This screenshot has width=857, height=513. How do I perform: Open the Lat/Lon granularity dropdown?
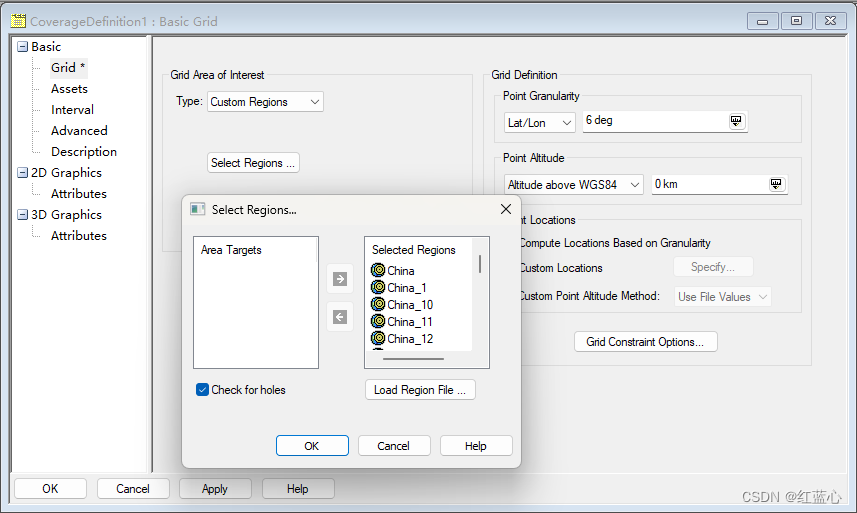[x=539, y=122]
